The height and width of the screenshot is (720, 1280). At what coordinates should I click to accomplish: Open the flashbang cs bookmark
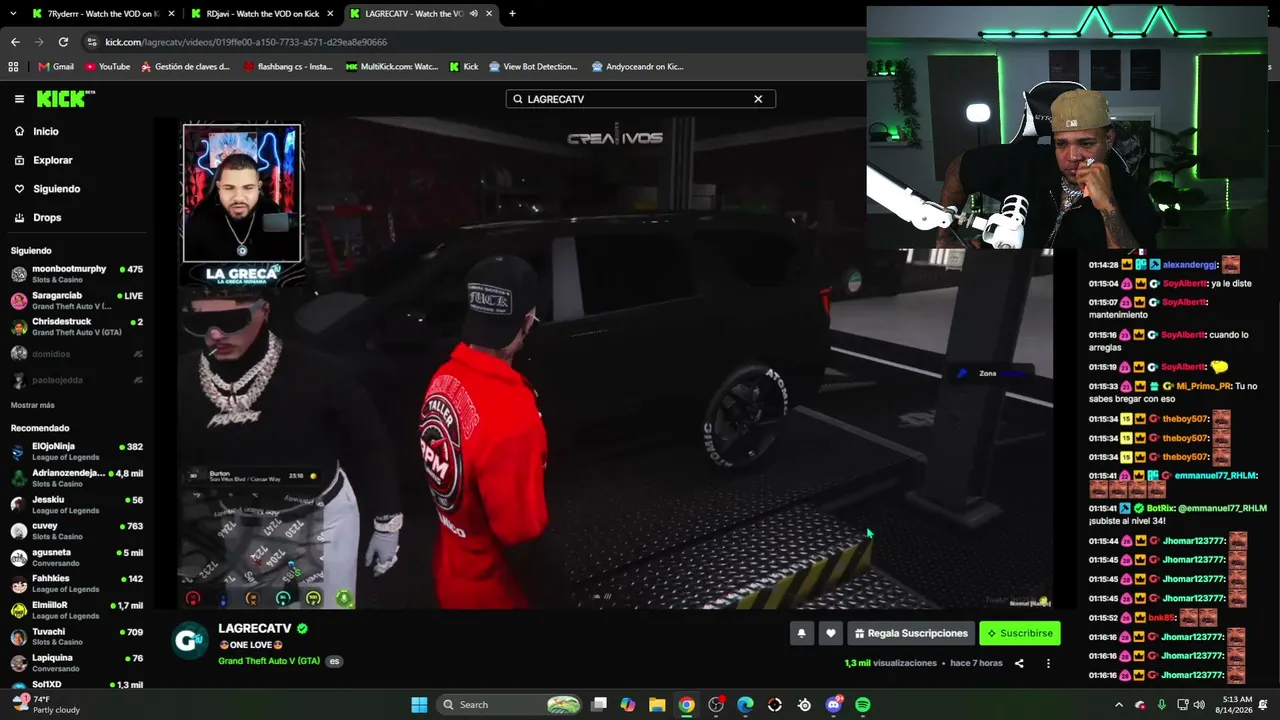tap(287, 67)
